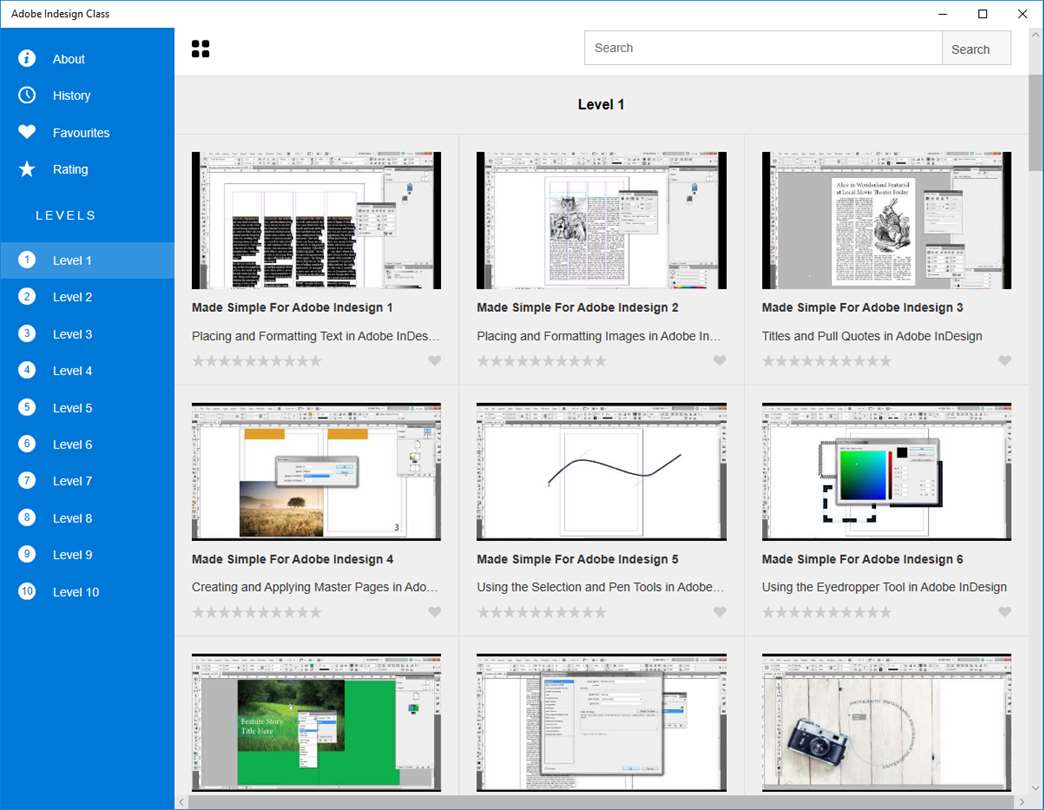
Task: Open the master pages lesson 4 thumbnail
Action: [316, 471]
